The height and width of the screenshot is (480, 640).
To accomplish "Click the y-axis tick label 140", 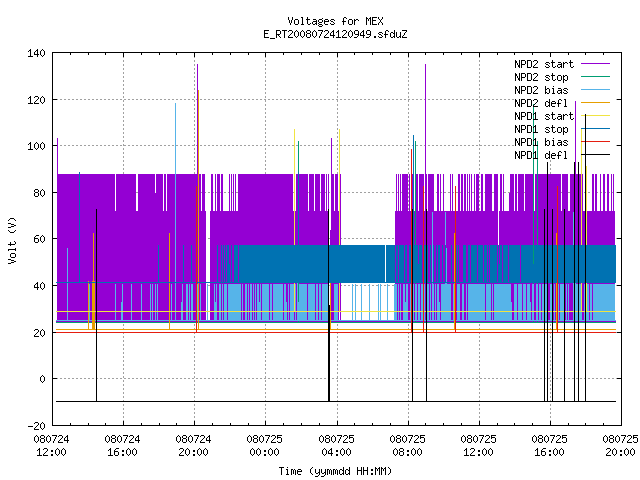I will pyautogui.click(x=36, y=53).
